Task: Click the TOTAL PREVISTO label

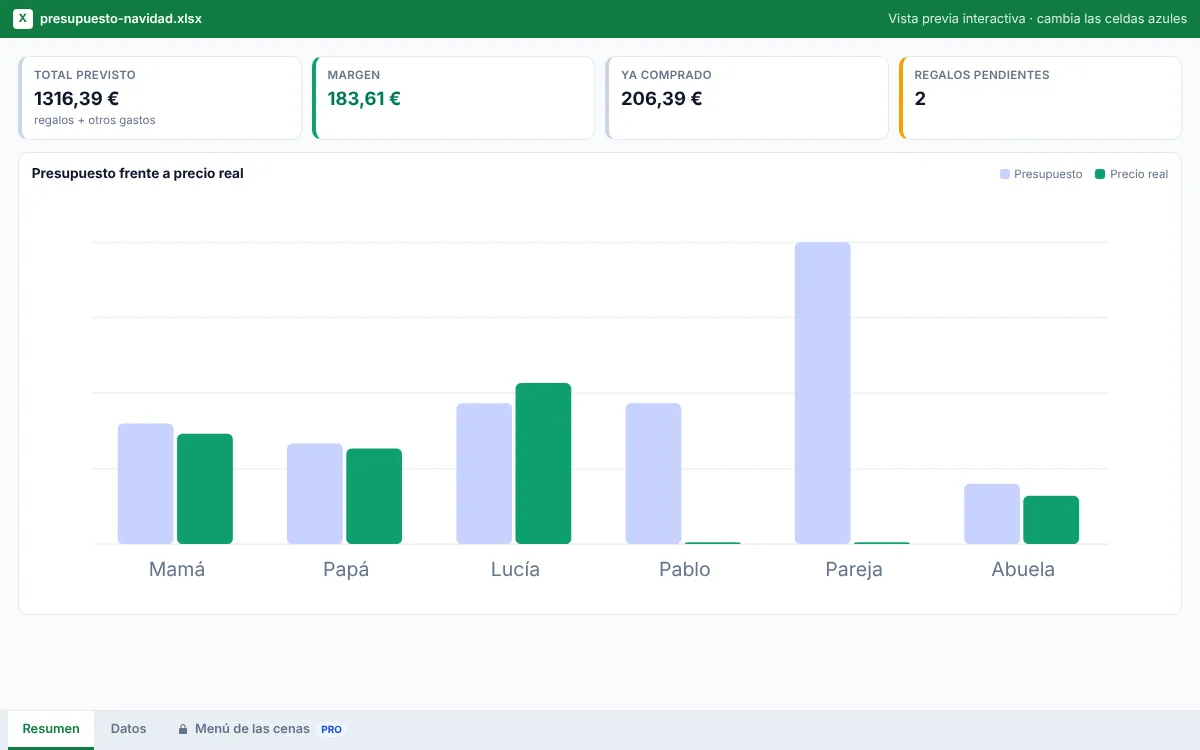Action: tap(85, 75)
